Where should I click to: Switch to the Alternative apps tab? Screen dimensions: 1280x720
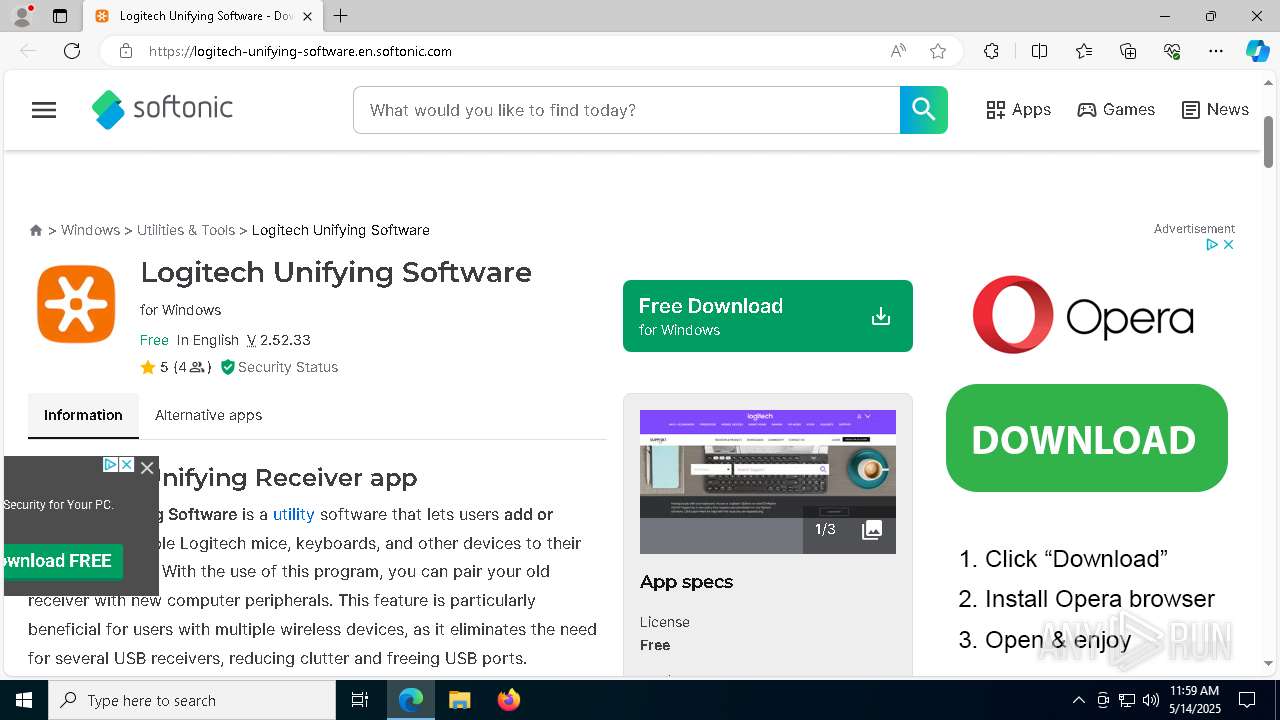208,415
